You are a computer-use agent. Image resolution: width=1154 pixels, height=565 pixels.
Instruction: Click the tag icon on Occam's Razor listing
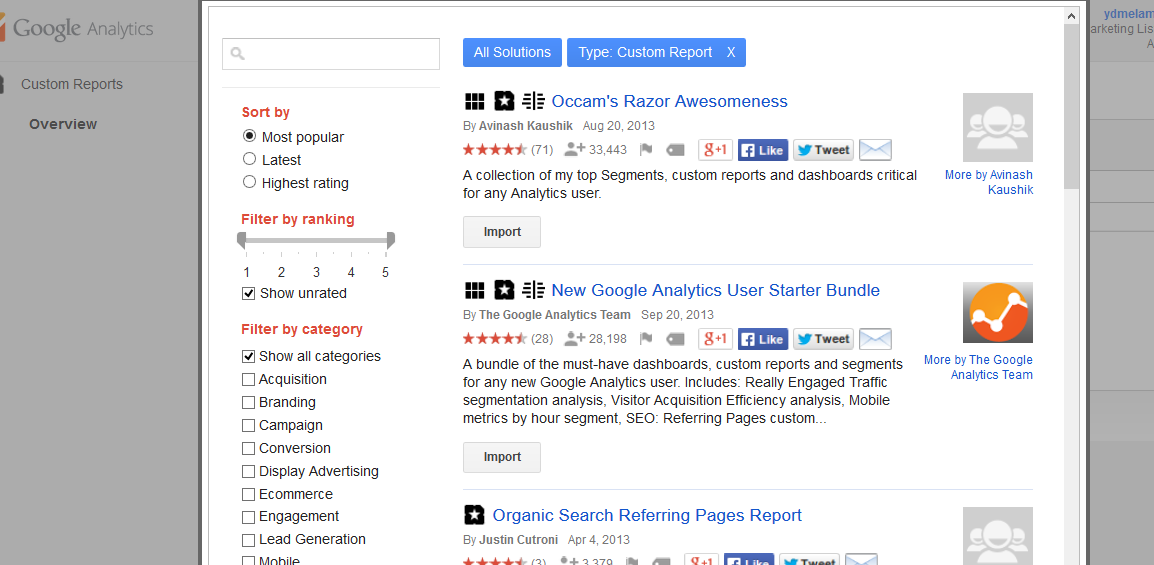click(x=675, y=150)
